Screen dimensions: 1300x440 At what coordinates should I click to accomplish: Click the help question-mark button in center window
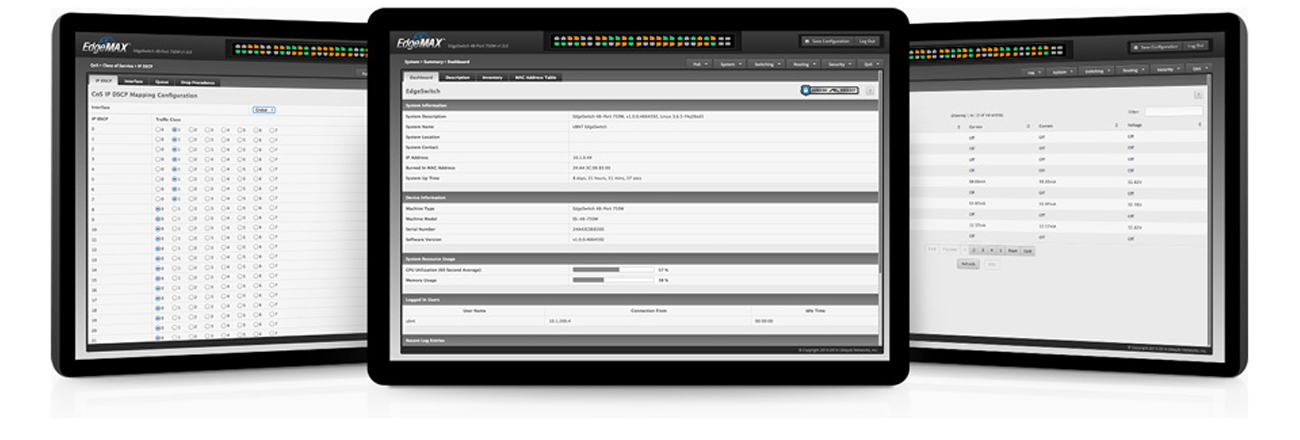pyautogui.click(x=870, y=90)
